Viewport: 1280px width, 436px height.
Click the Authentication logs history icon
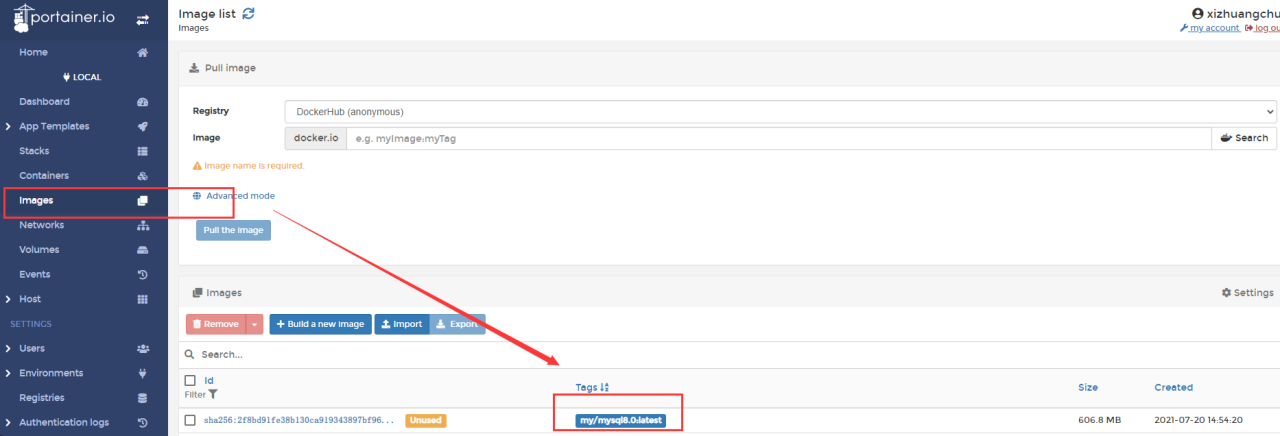(x=142, y=423)
